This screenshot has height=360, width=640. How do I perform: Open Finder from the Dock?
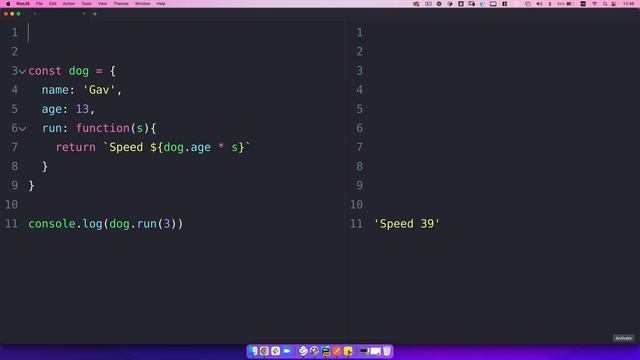tap(253, 351)
